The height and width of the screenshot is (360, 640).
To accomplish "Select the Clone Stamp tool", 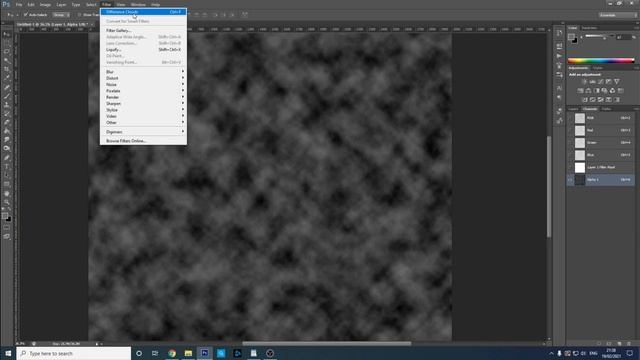I will coord(7,105).
